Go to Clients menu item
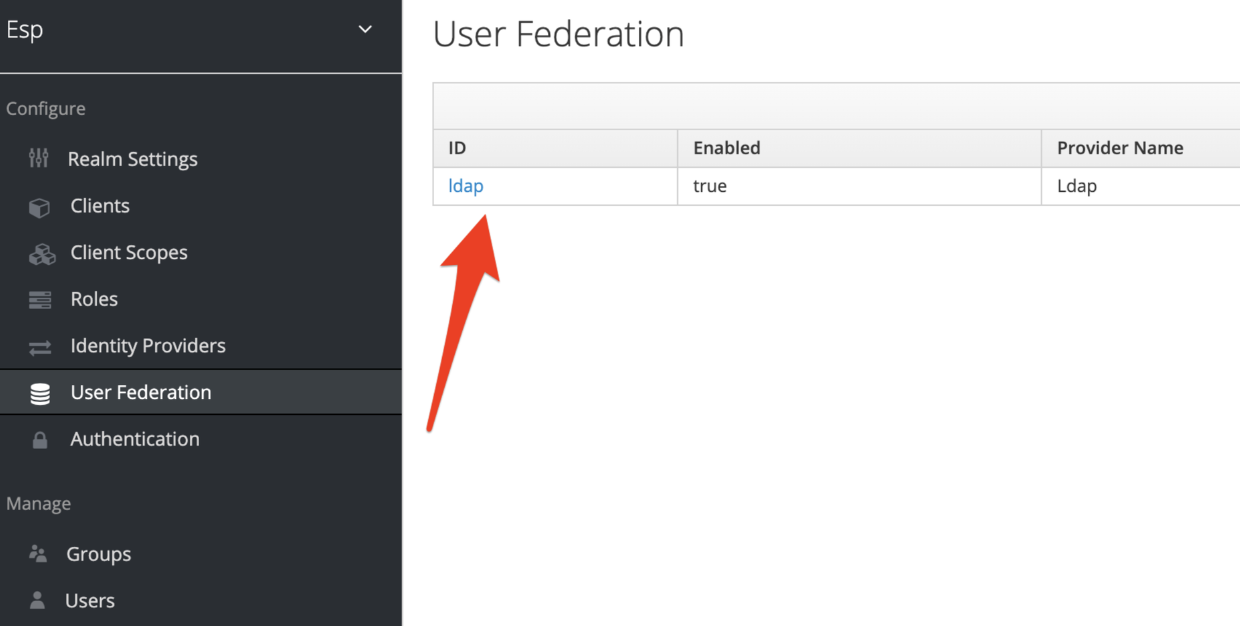This screenshot has width=1240, height=626. tap(100, 206)
